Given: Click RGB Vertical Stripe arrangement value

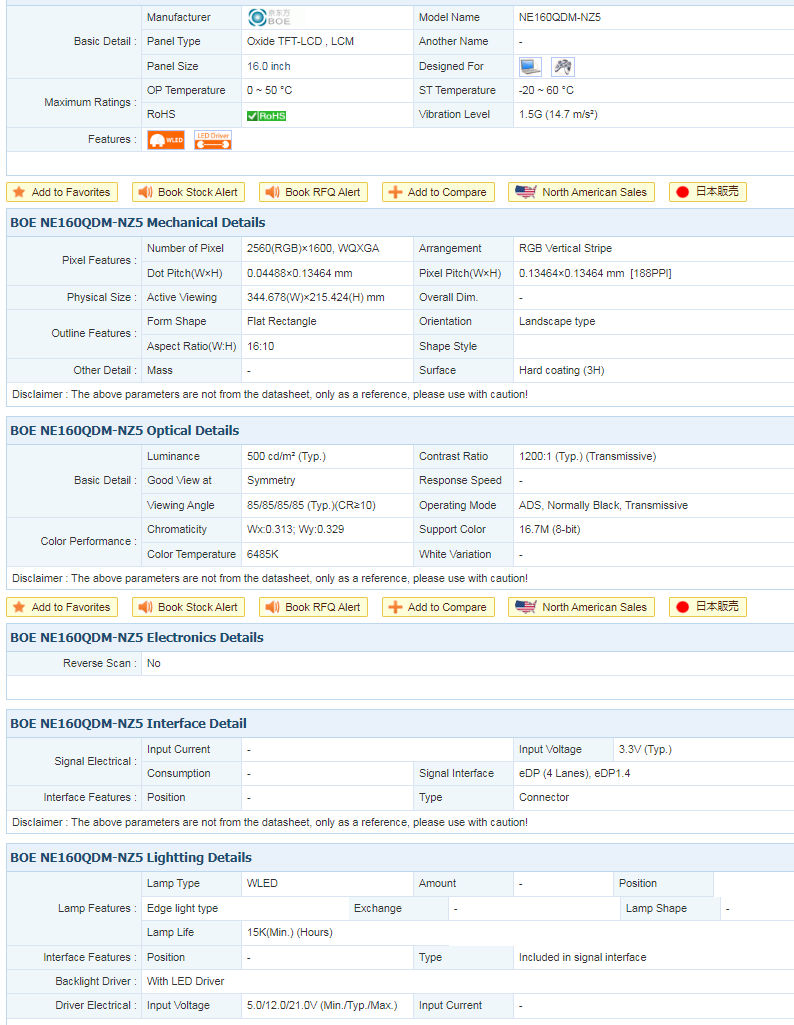Looking at the screenshot, I should point(565,248).
